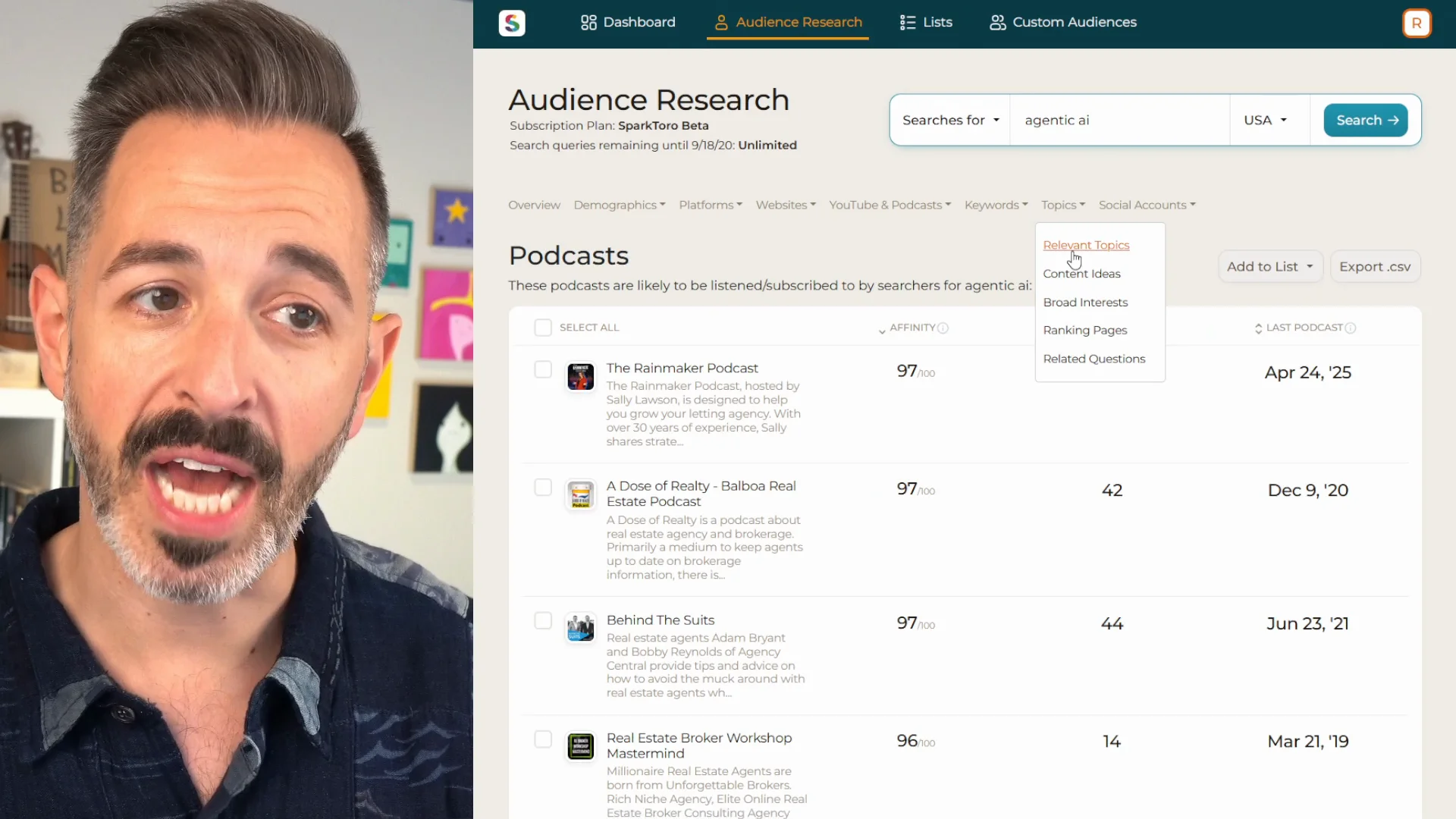Click the Apr 24, '25 date

(1307, 372)
